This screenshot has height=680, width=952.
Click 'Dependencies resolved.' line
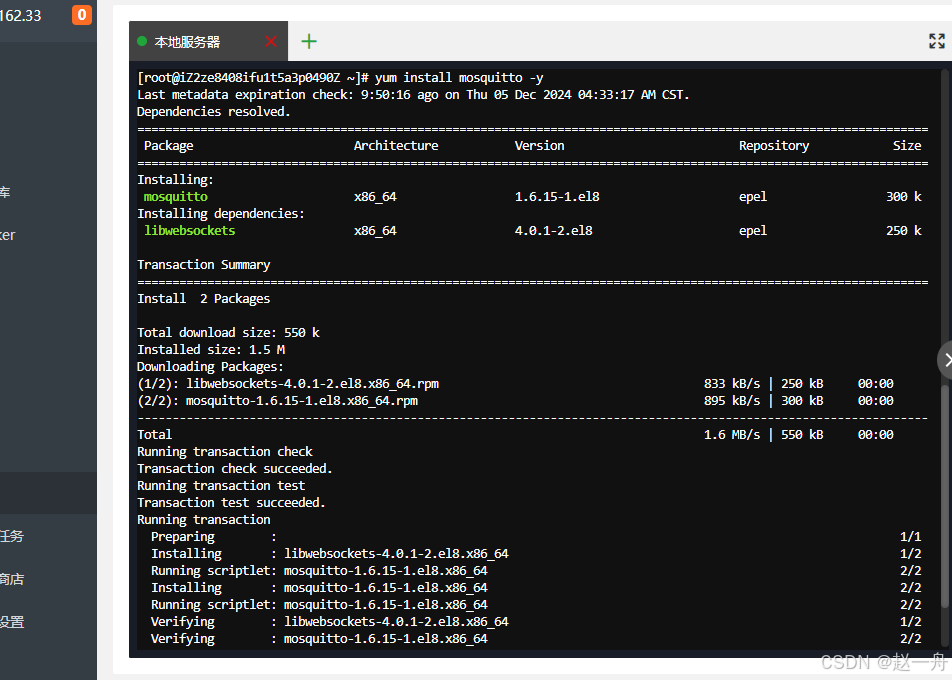tap(214, 112)
